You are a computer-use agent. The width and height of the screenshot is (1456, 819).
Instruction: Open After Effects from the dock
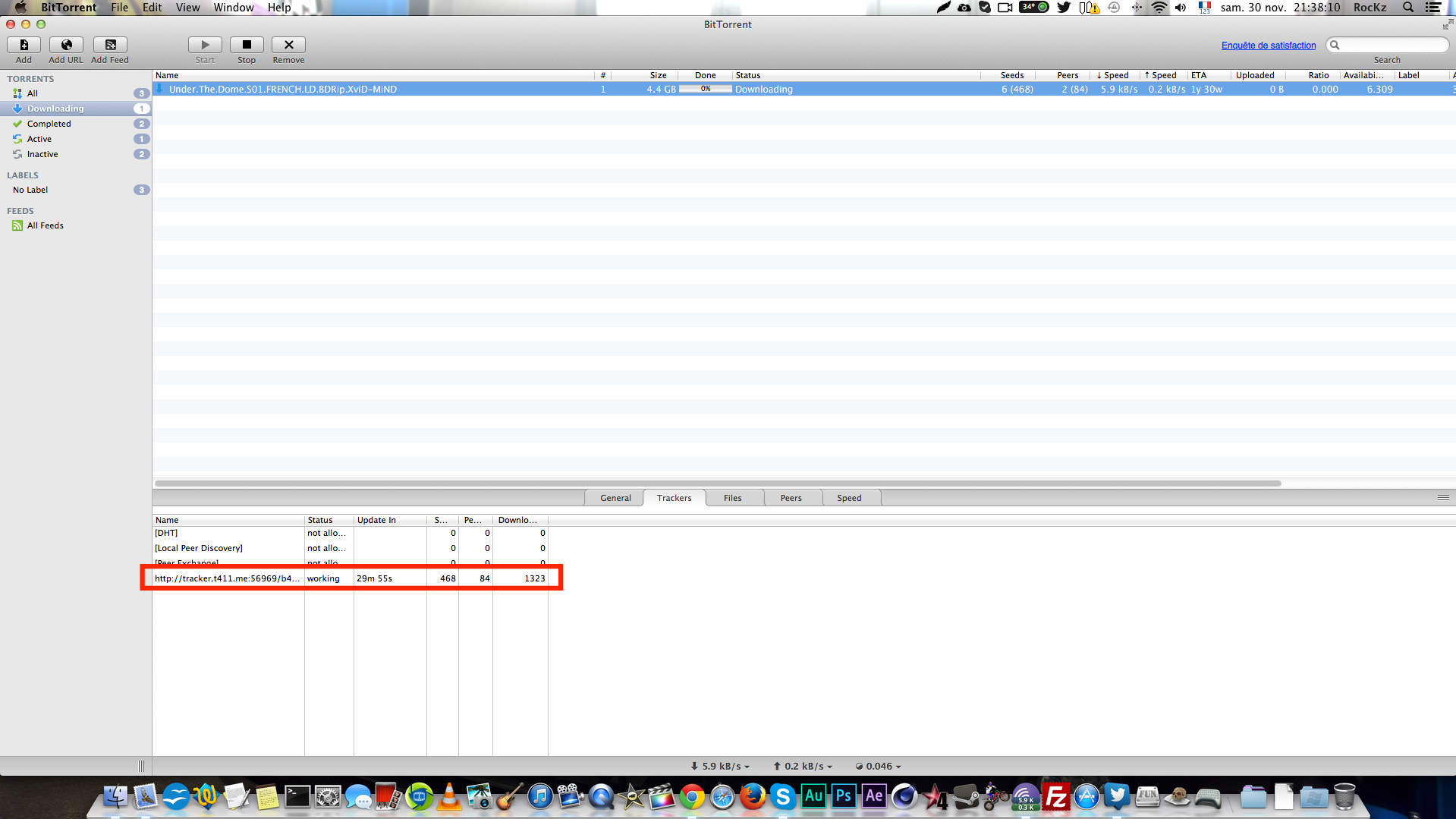pos(874,797)
